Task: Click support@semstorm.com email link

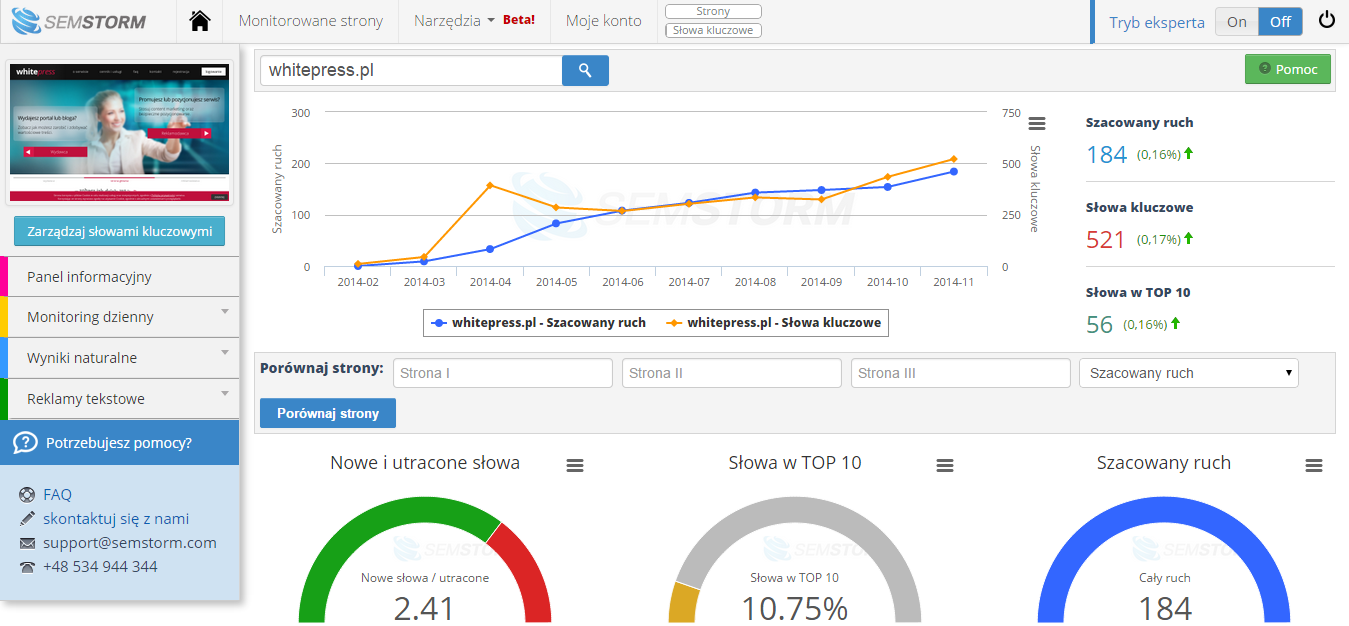Action: tap(130, 543)
